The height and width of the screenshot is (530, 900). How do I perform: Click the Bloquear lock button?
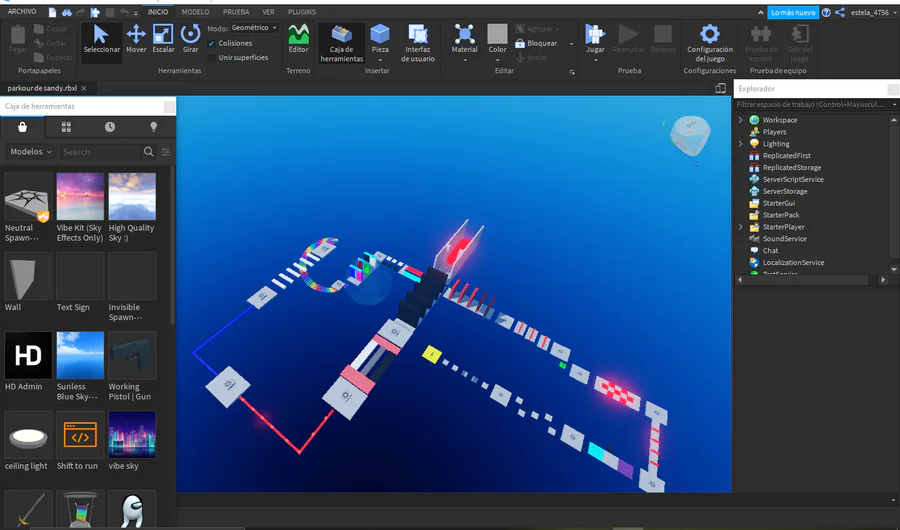(536, 43)
